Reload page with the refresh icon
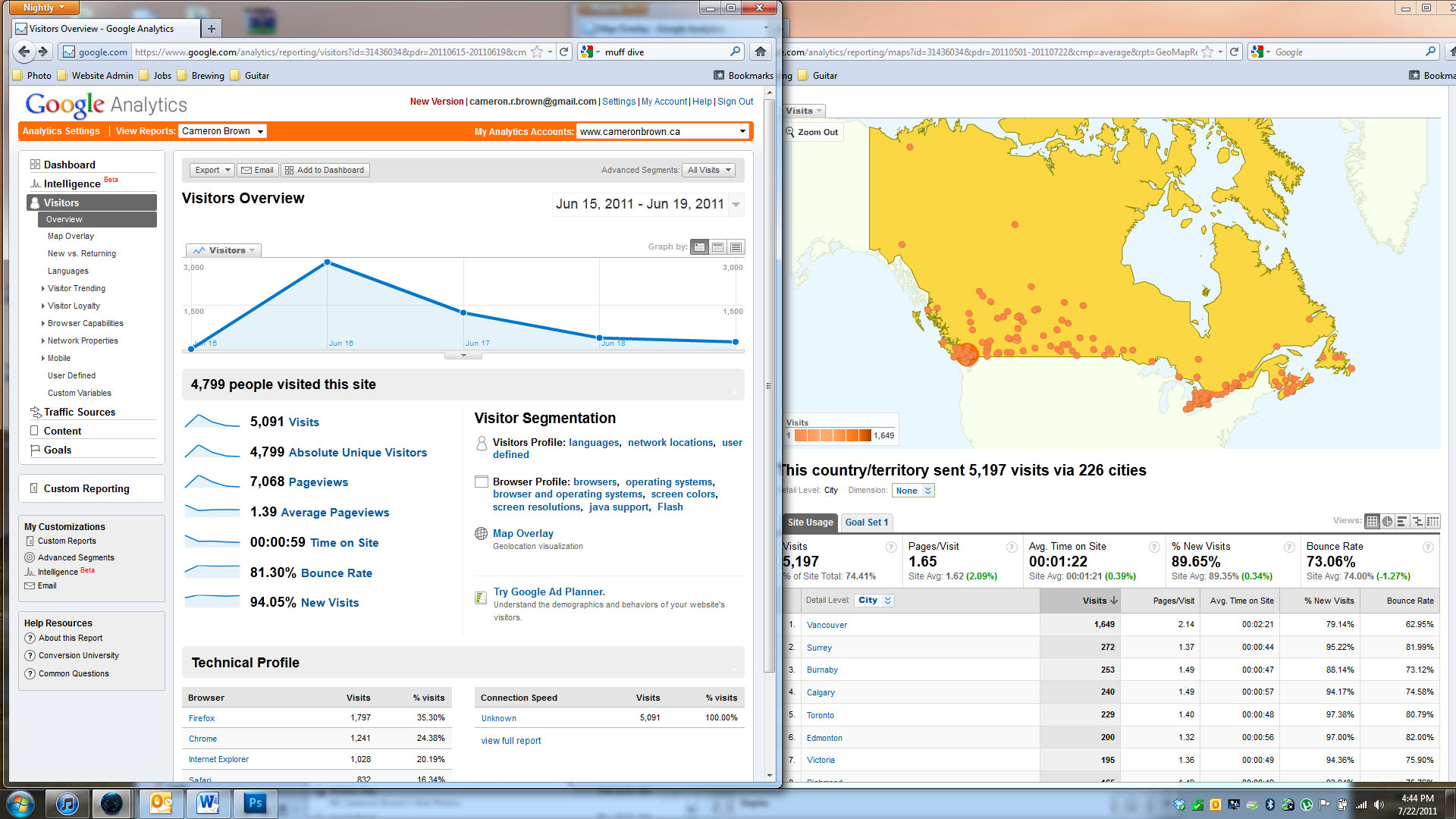The width and height of the screenshot is (1456, 819). 563,52
